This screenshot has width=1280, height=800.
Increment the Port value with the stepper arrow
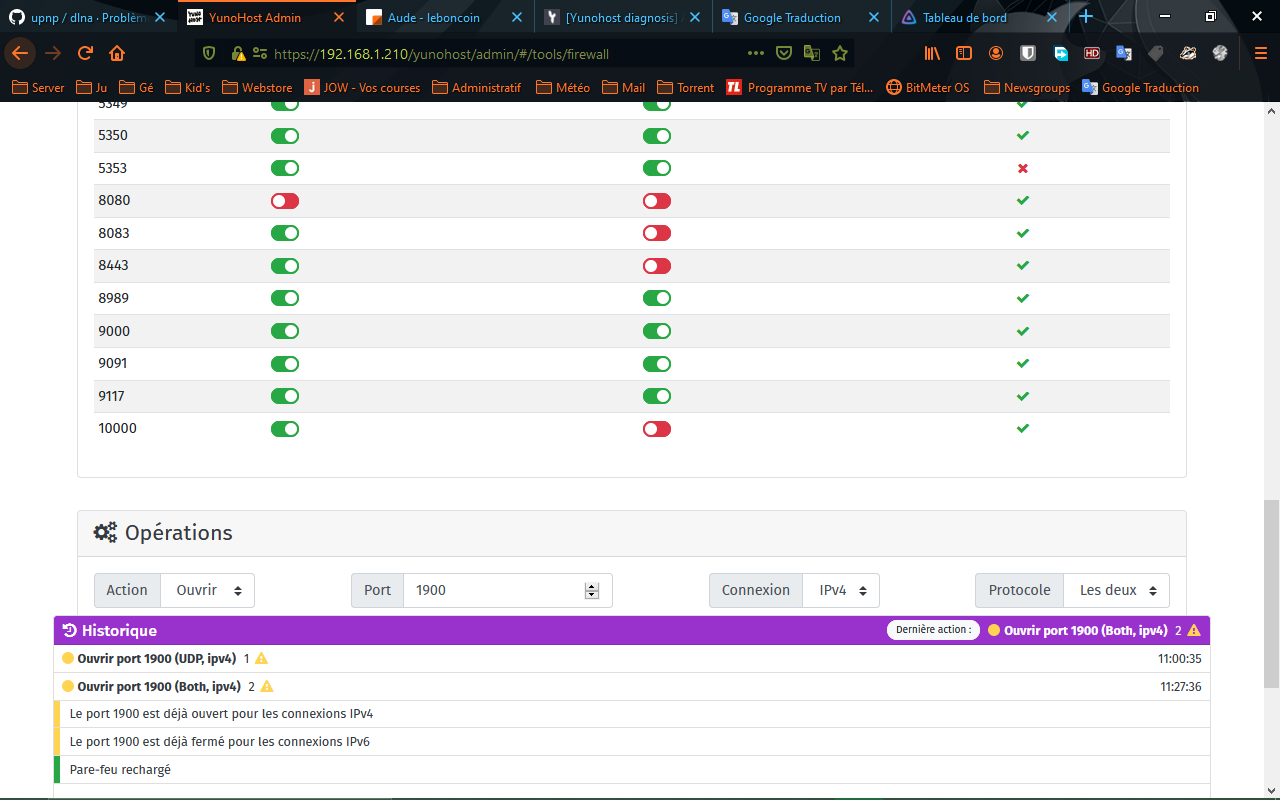[593, 585]
